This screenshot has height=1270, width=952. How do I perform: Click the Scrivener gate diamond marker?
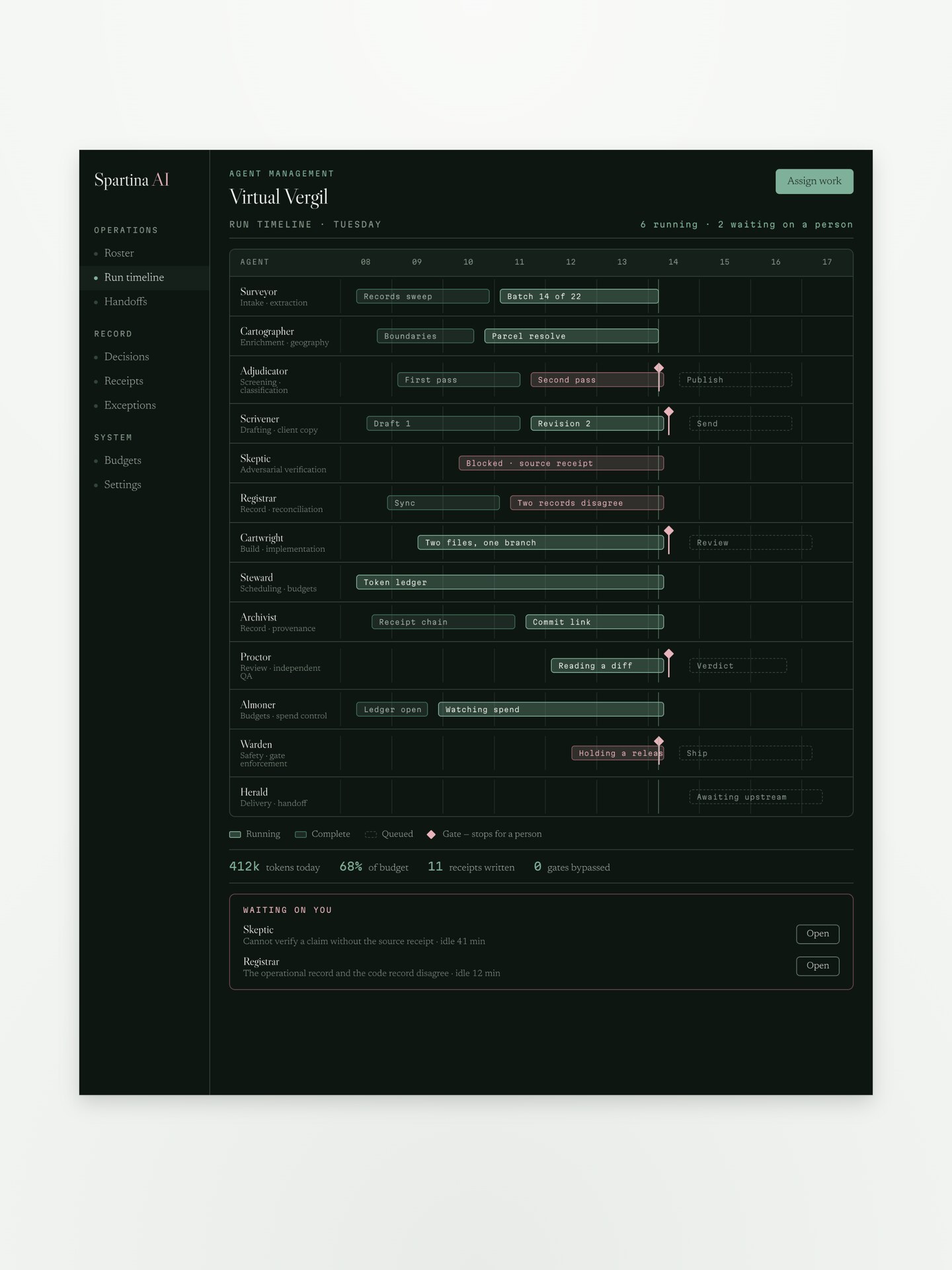tap(668, 411)
